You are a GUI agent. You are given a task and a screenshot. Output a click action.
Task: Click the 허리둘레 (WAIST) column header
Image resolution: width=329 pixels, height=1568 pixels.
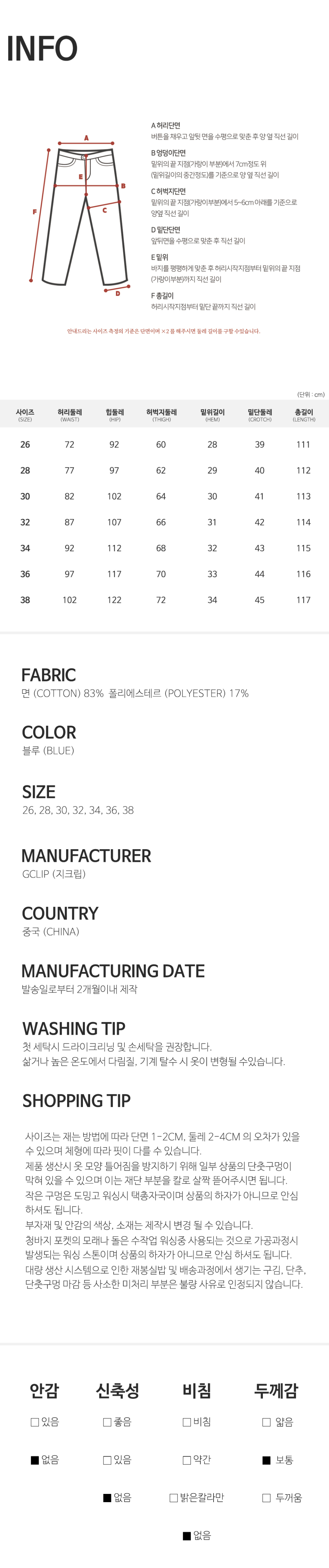point(69,415)
